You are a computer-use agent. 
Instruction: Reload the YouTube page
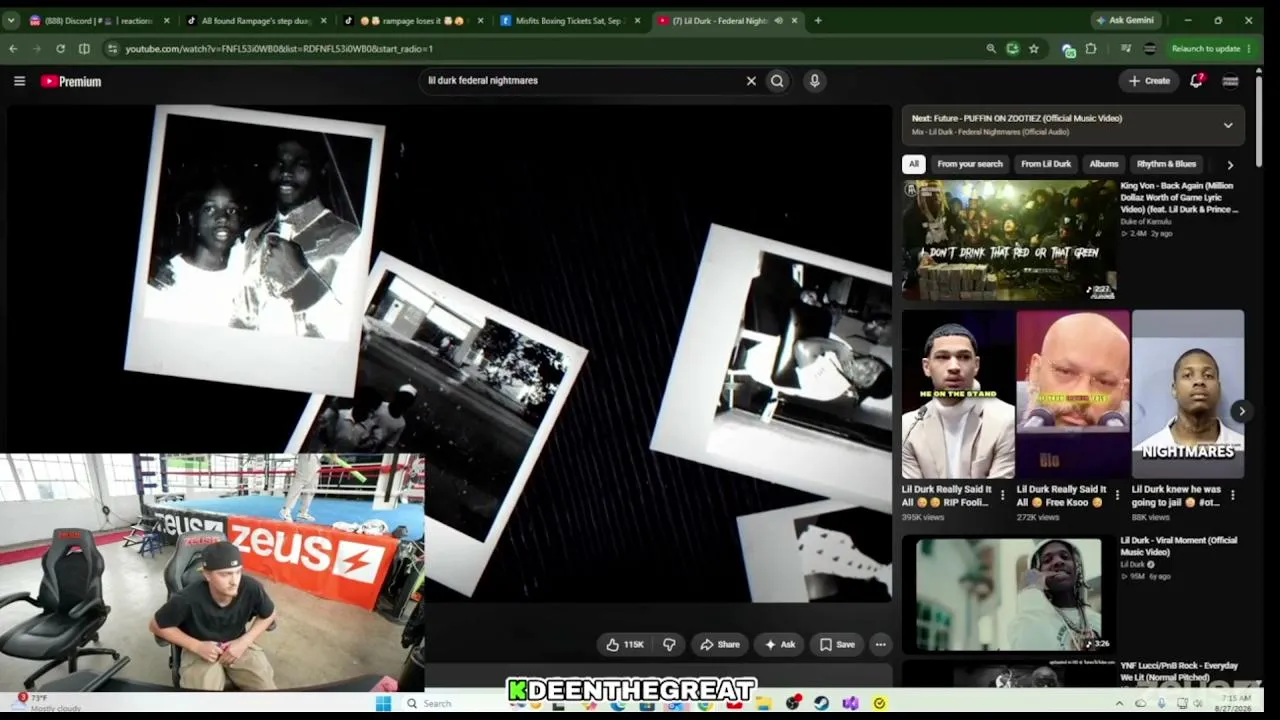click(61, 48)
